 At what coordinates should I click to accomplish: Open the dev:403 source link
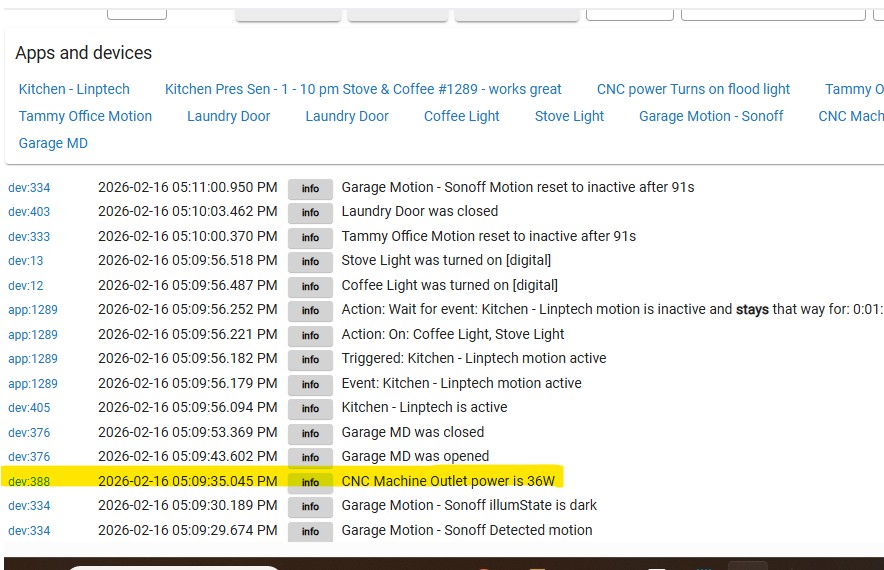click(29, 212)
